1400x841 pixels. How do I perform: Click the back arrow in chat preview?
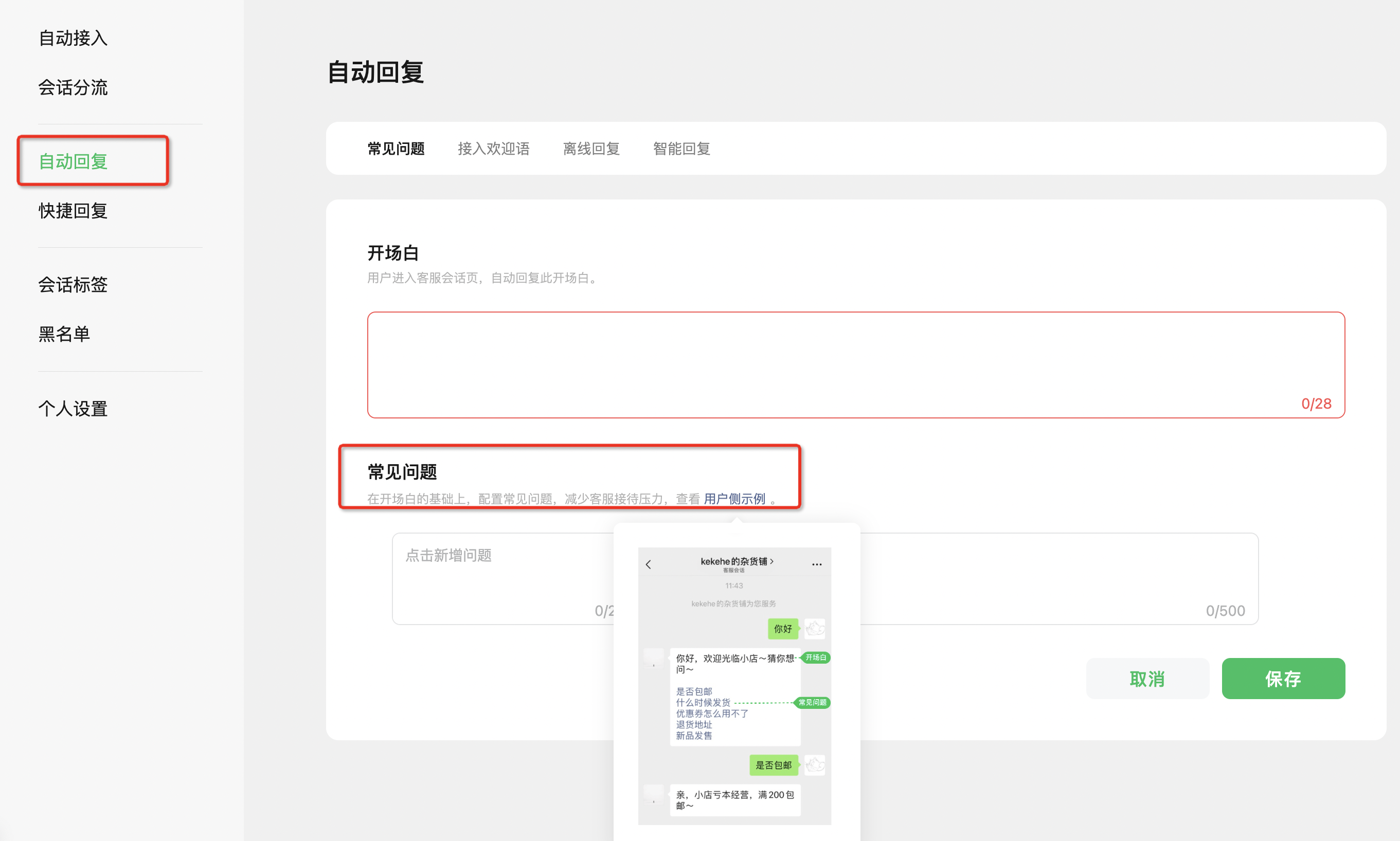tap(648, 564)
